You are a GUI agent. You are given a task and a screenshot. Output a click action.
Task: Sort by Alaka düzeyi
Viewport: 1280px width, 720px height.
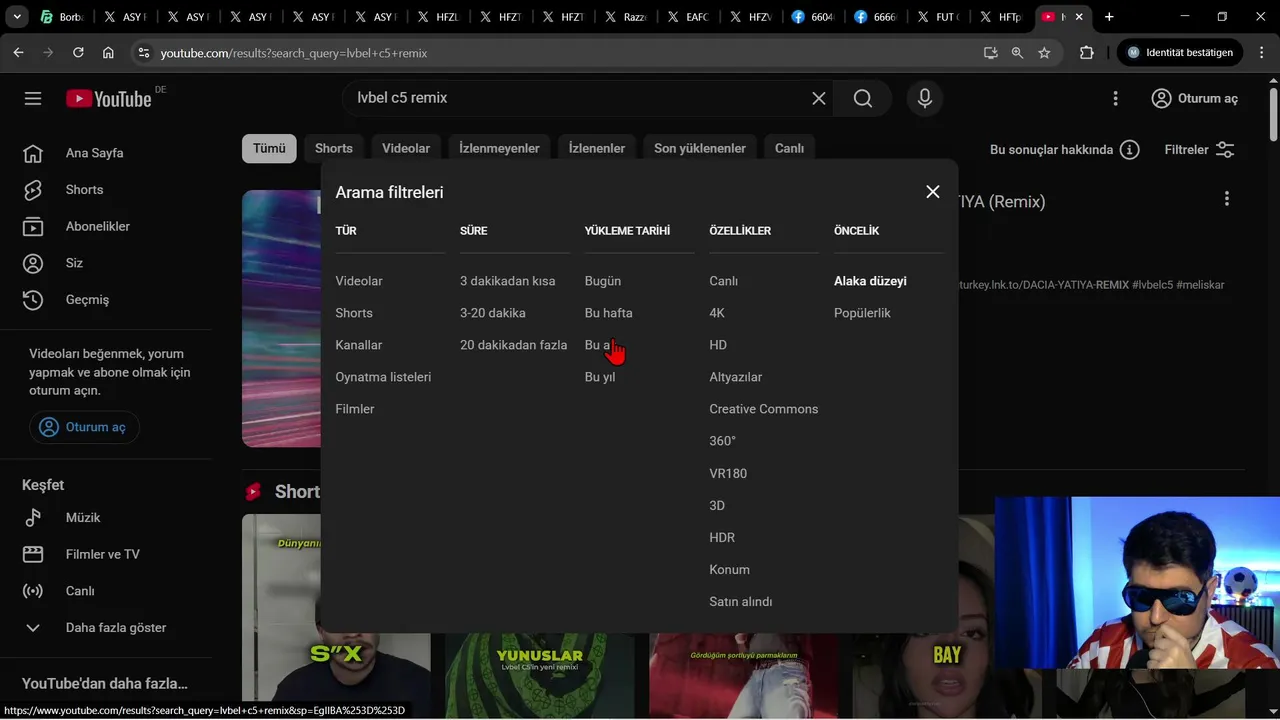[870, 281]
